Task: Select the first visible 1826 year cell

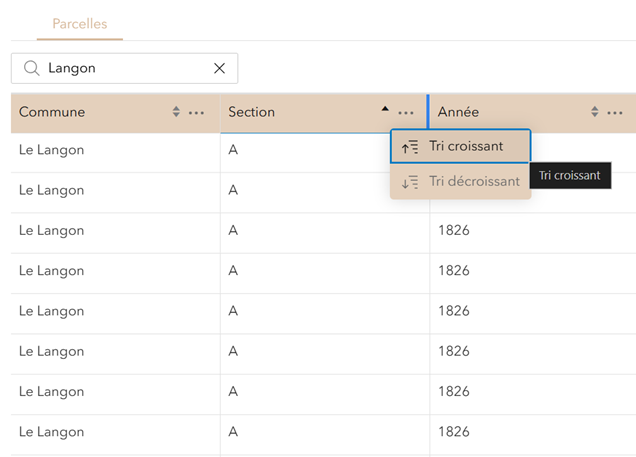Action: 453,230
